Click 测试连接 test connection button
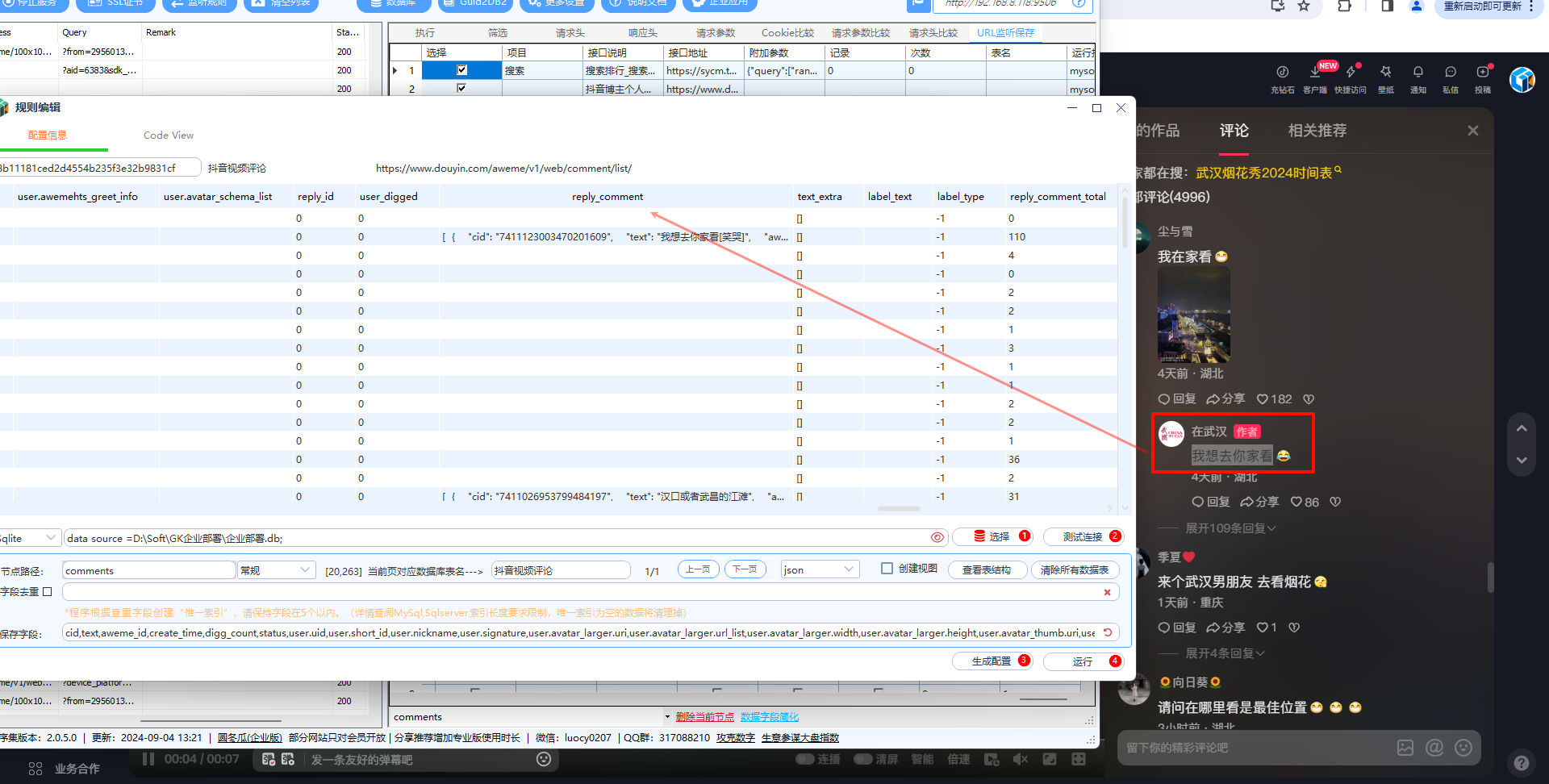 [1083, 536]
